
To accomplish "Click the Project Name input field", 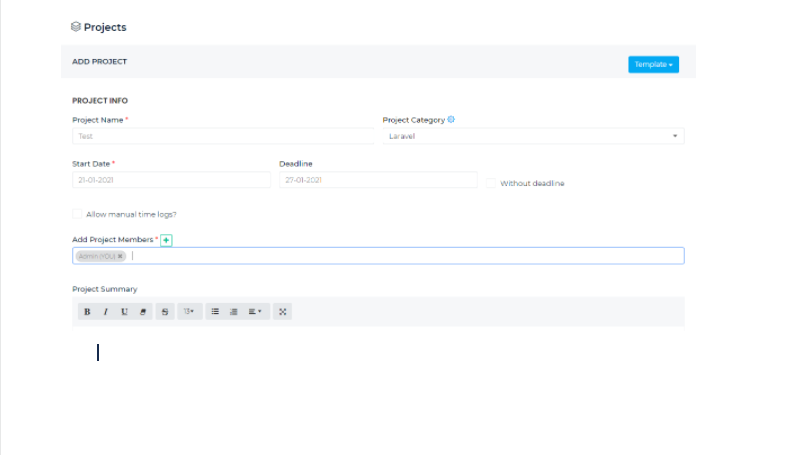I will (x=222, y=136).
